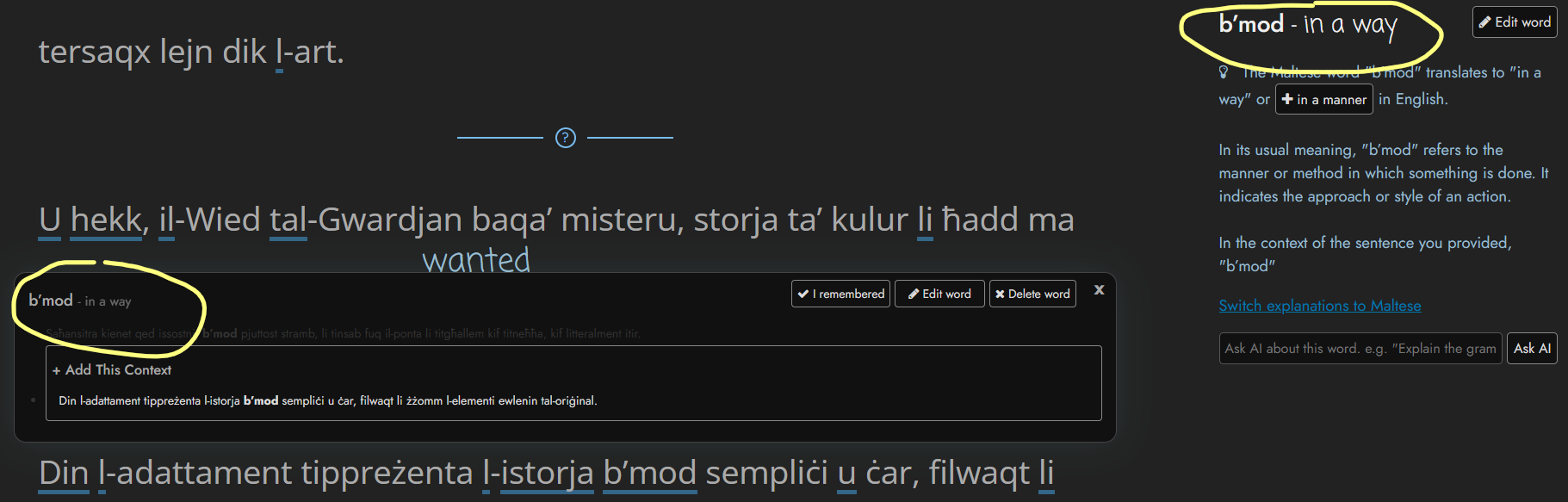
Task: Select the underlined word "hekk"
Action: pos(106,220)
